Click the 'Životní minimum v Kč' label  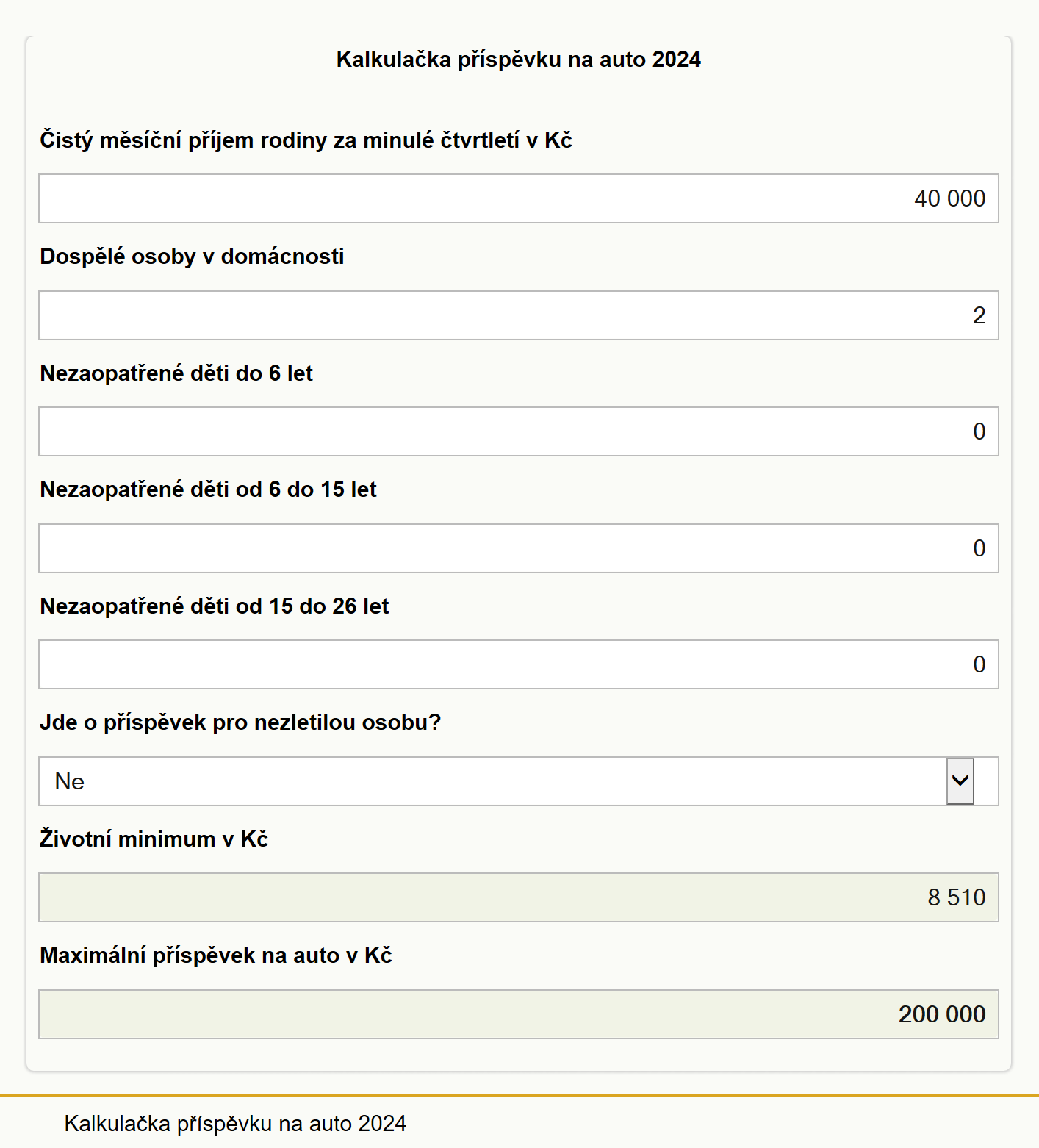click(x=154, y=839)
